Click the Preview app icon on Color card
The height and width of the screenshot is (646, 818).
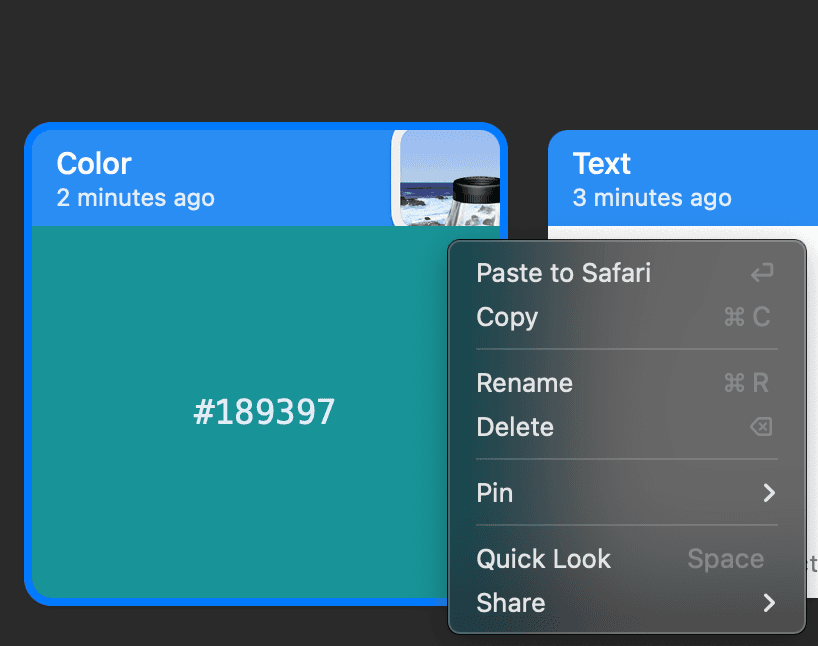coord(446,178)
